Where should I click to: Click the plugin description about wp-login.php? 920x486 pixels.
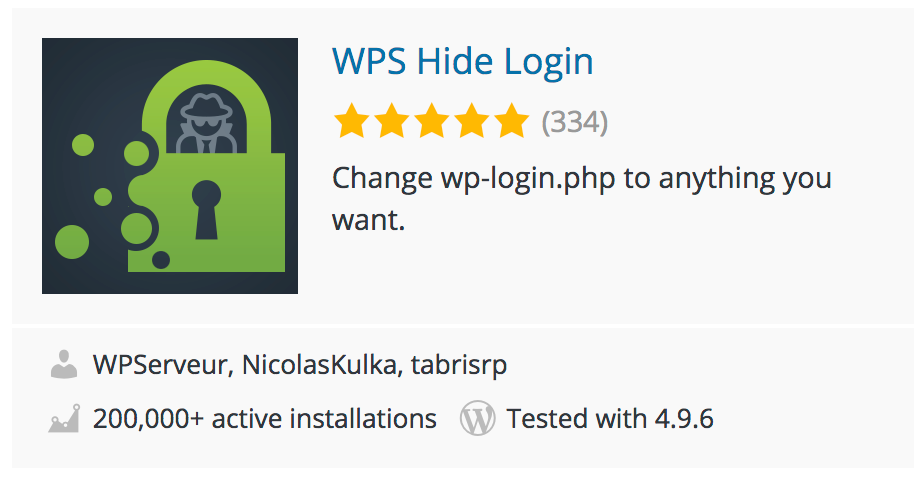click(581, 198)
